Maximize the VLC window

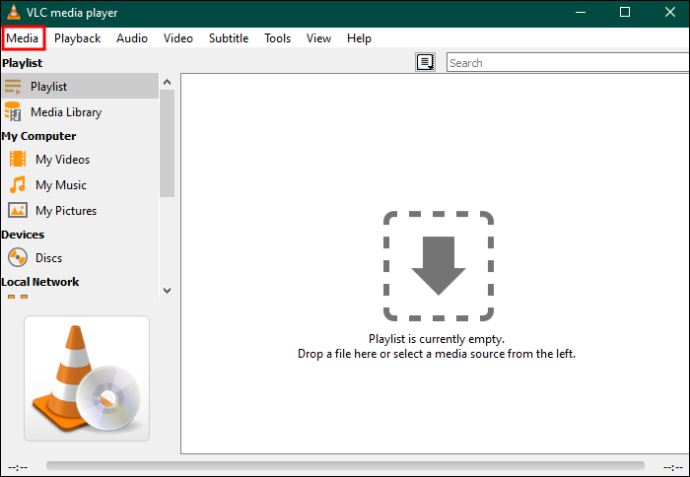click(x=625, y=12)
